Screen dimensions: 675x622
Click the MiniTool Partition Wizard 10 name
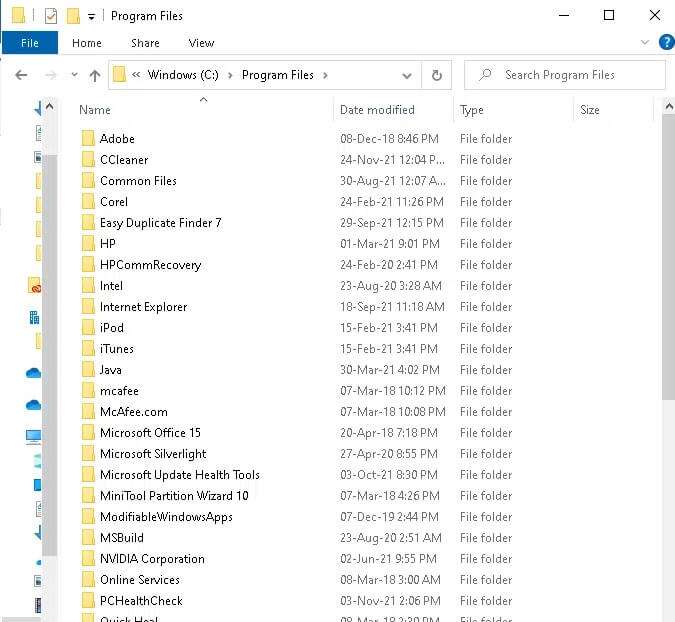[174, 496]
